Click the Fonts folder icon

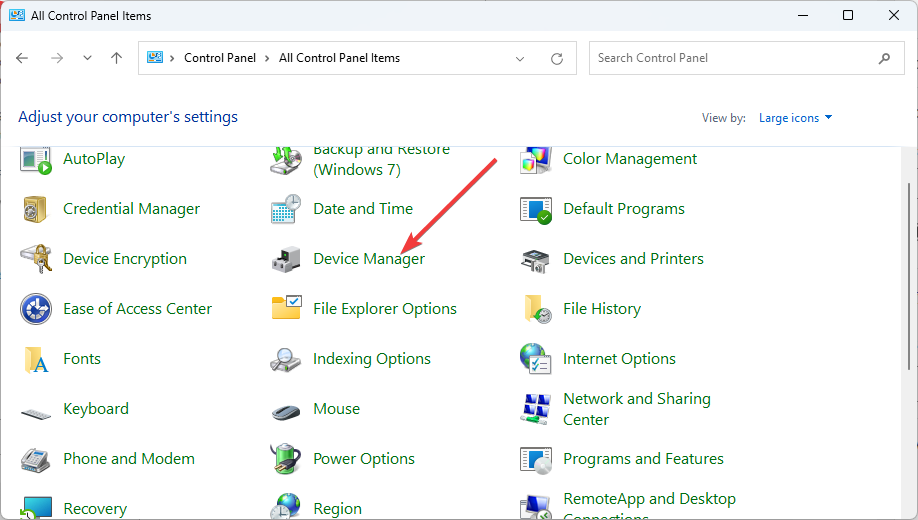(x=36, y=360)
